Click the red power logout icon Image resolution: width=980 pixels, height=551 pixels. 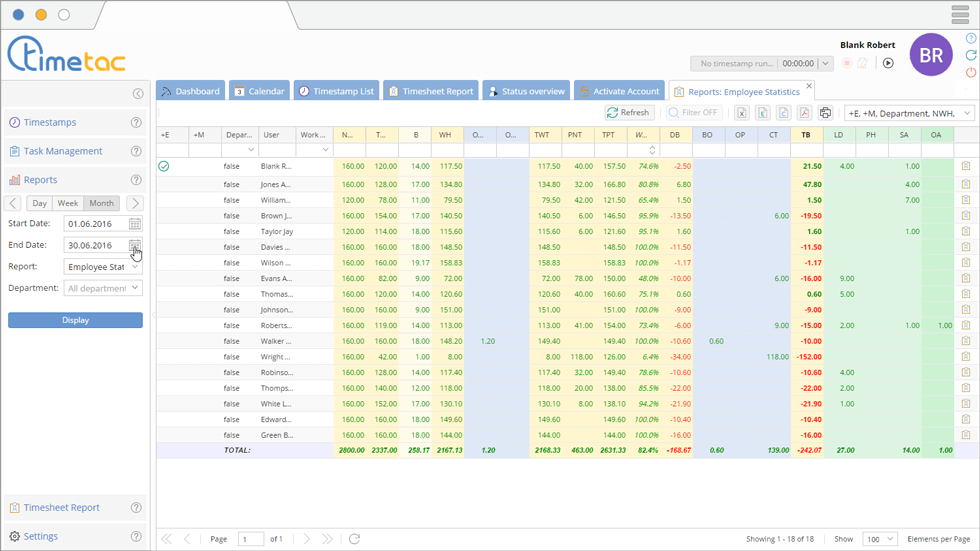[x=970, y=73]
